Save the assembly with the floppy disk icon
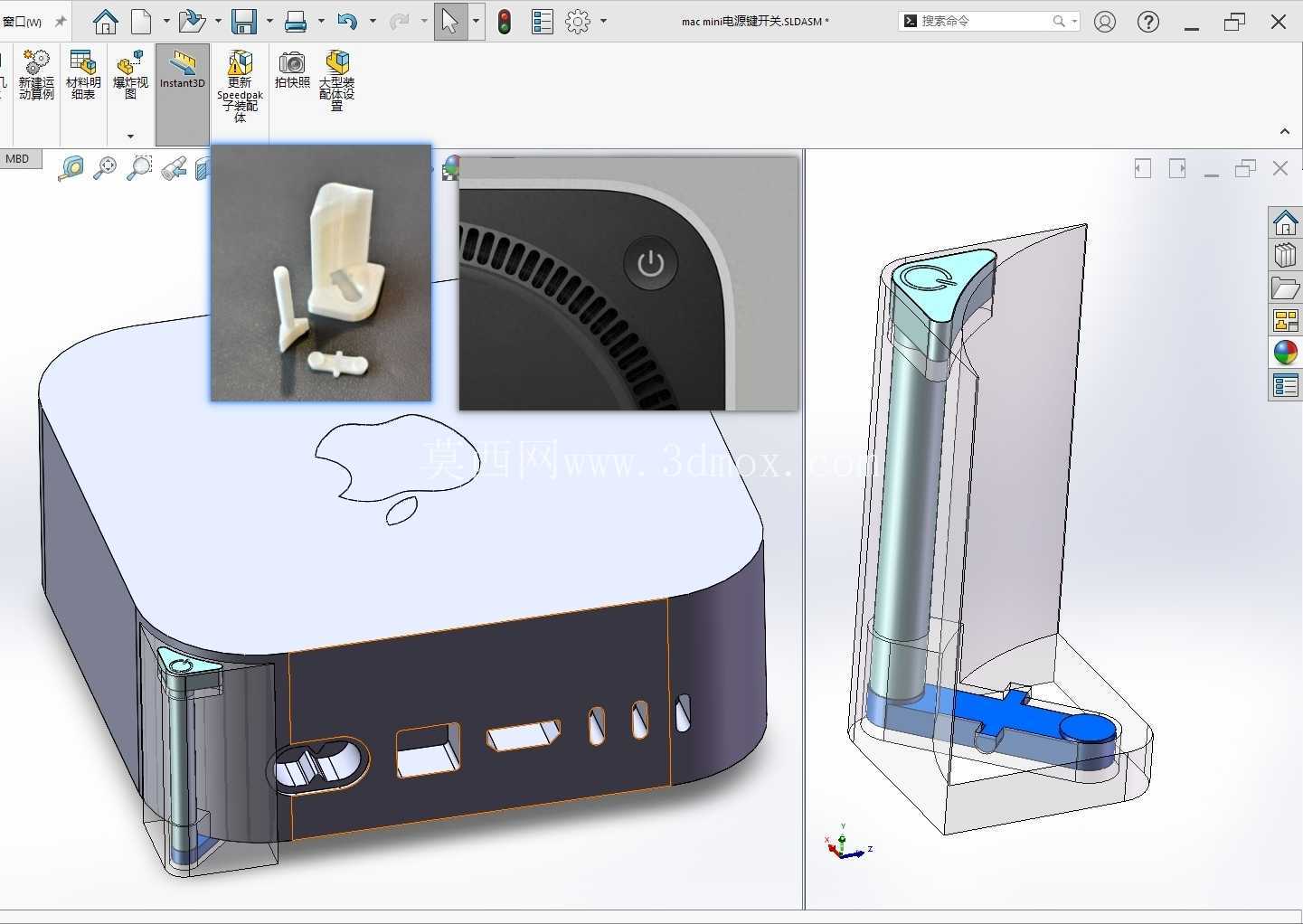Viewport: 1303px width, 924px height. (244, 21)
